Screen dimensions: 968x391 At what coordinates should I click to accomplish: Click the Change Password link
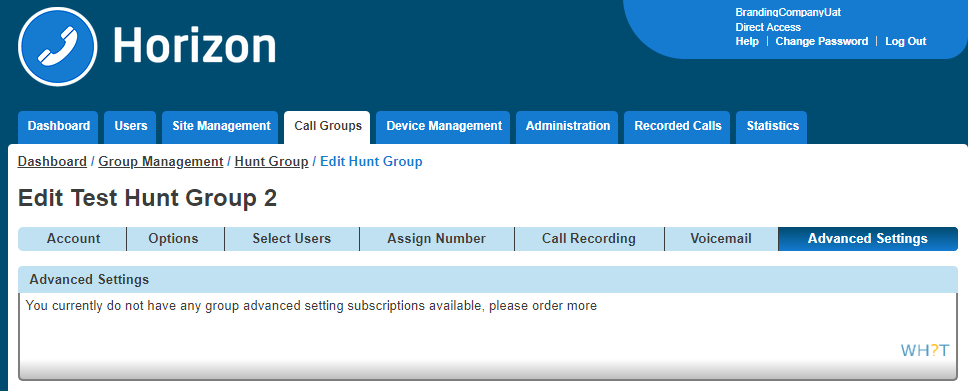[x=822, y=41]
